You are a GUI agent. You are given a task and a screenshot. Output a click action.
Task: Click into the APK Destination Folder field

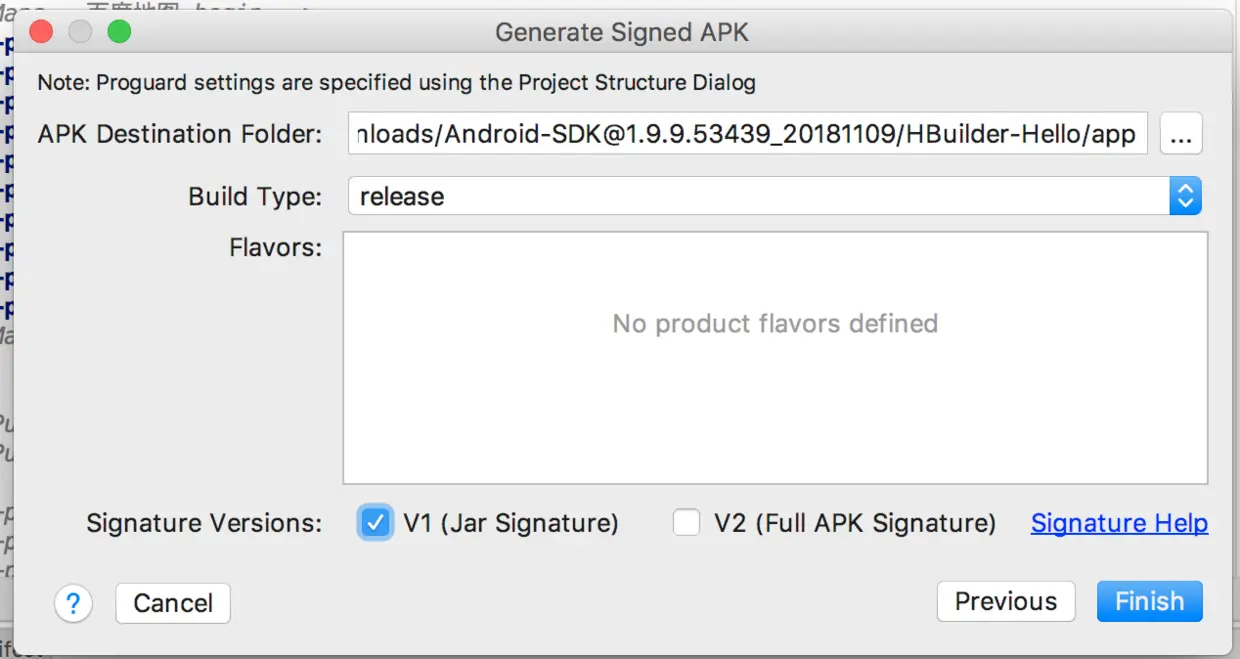(747, 135)
